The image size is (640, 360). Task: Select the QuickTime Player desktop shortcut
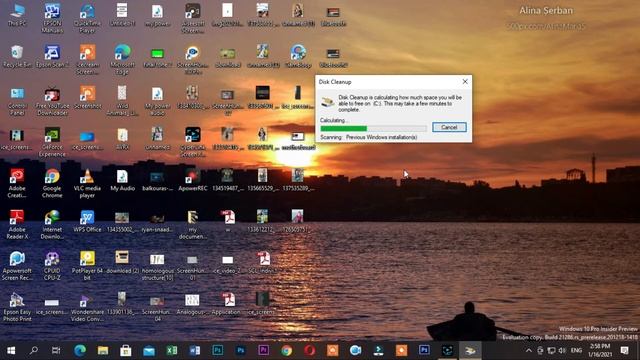(x=87, y=18)
